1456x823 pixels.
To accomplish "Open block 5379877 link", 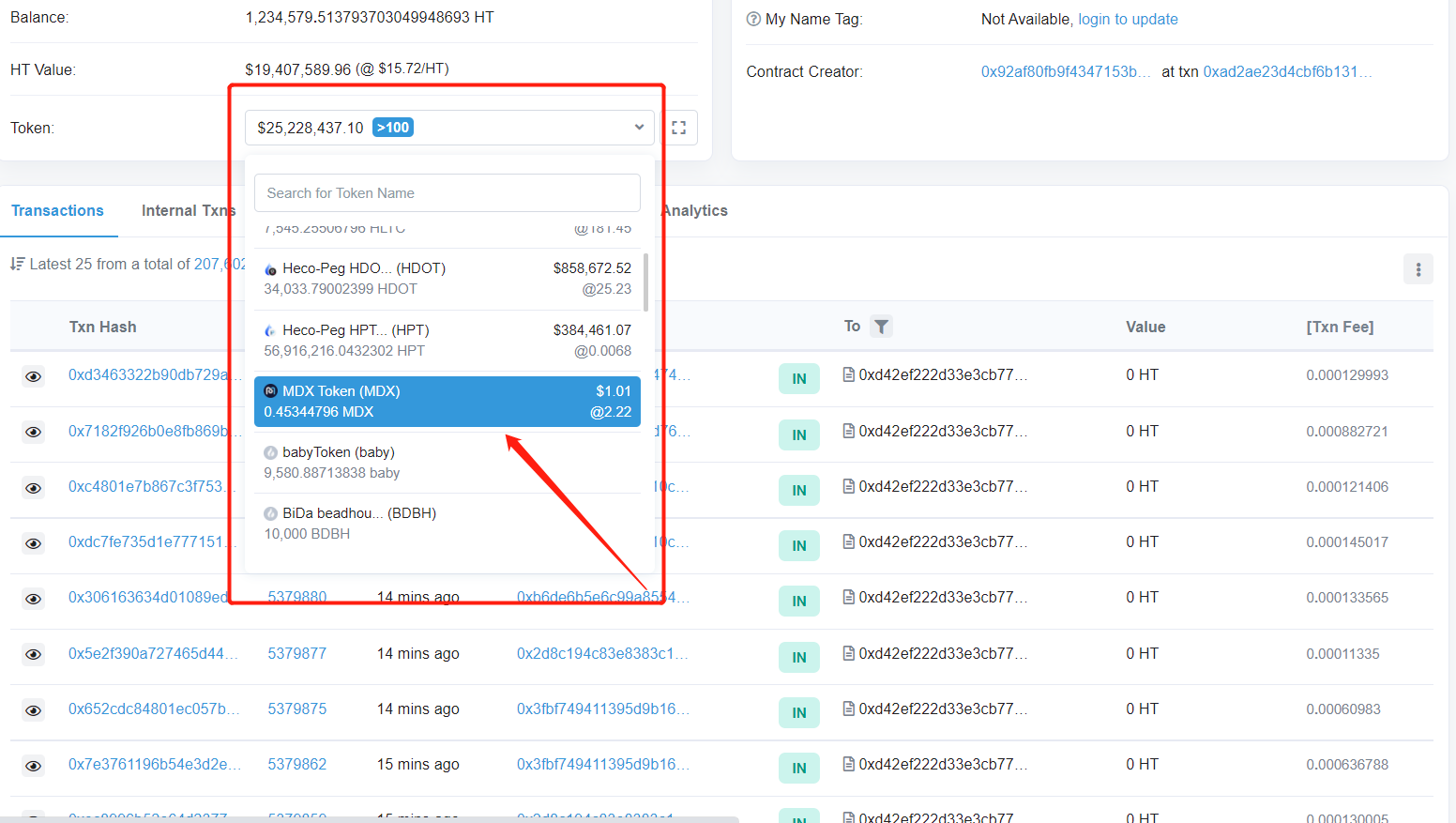I will (x=297, y=653).
